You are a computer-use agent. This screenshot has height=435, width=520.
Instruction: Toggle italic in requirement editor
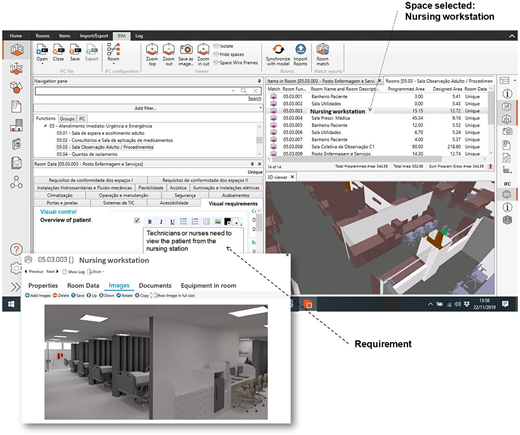(x=161, y=222)
